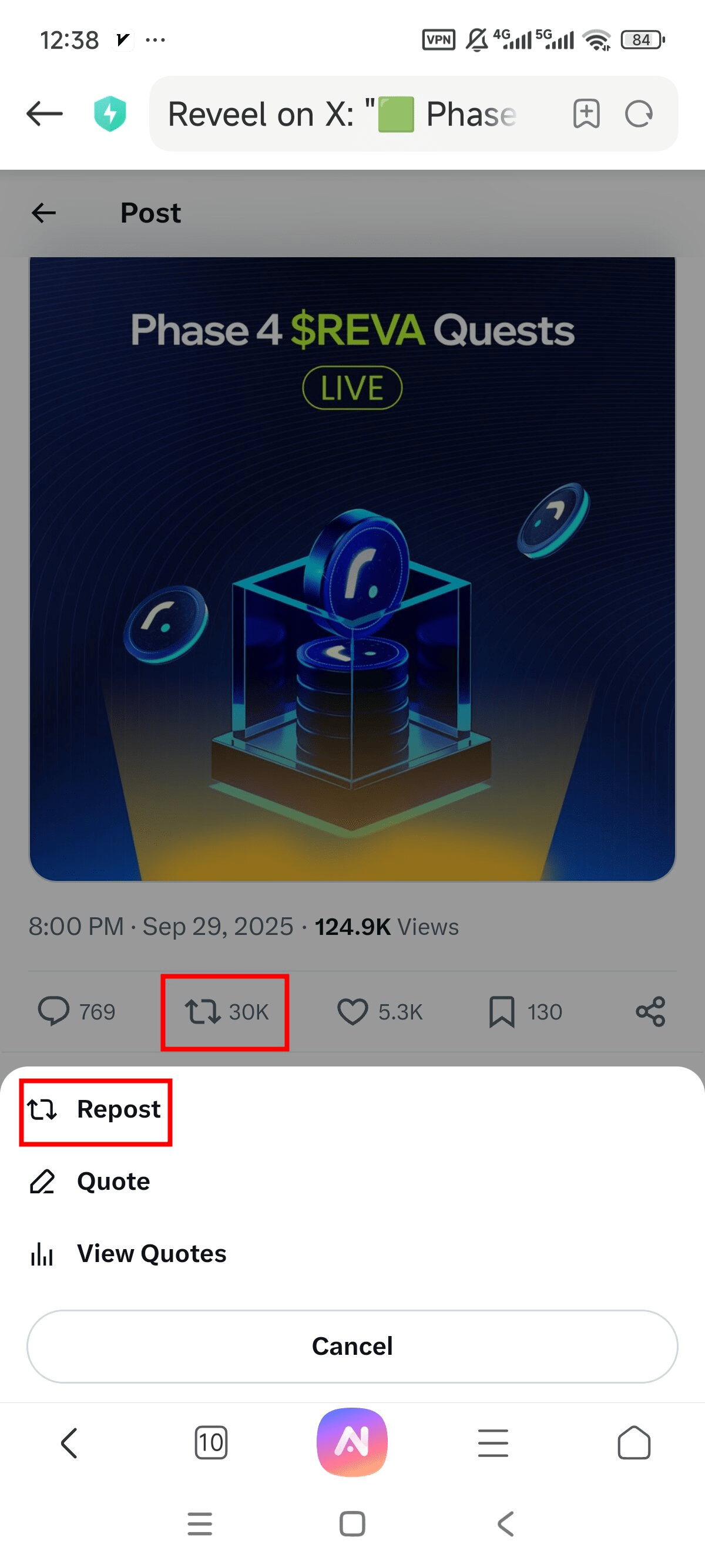
Task: Tap the Phase 4 $REVA Quests image
Action: point(352,569)
